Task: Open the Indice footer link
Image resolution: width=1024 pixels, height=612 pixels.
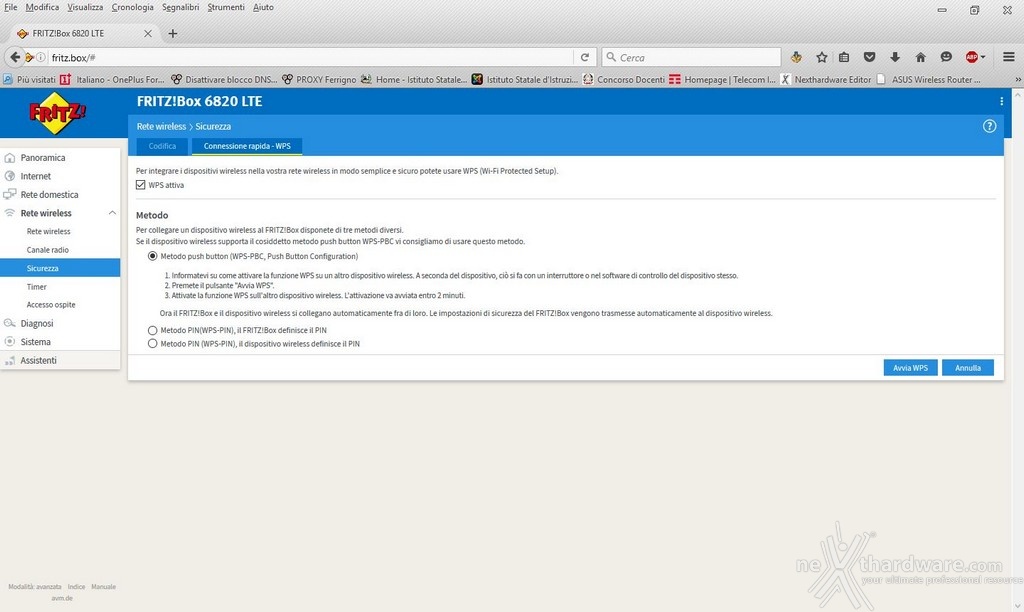Action: (x=76, y=587)
